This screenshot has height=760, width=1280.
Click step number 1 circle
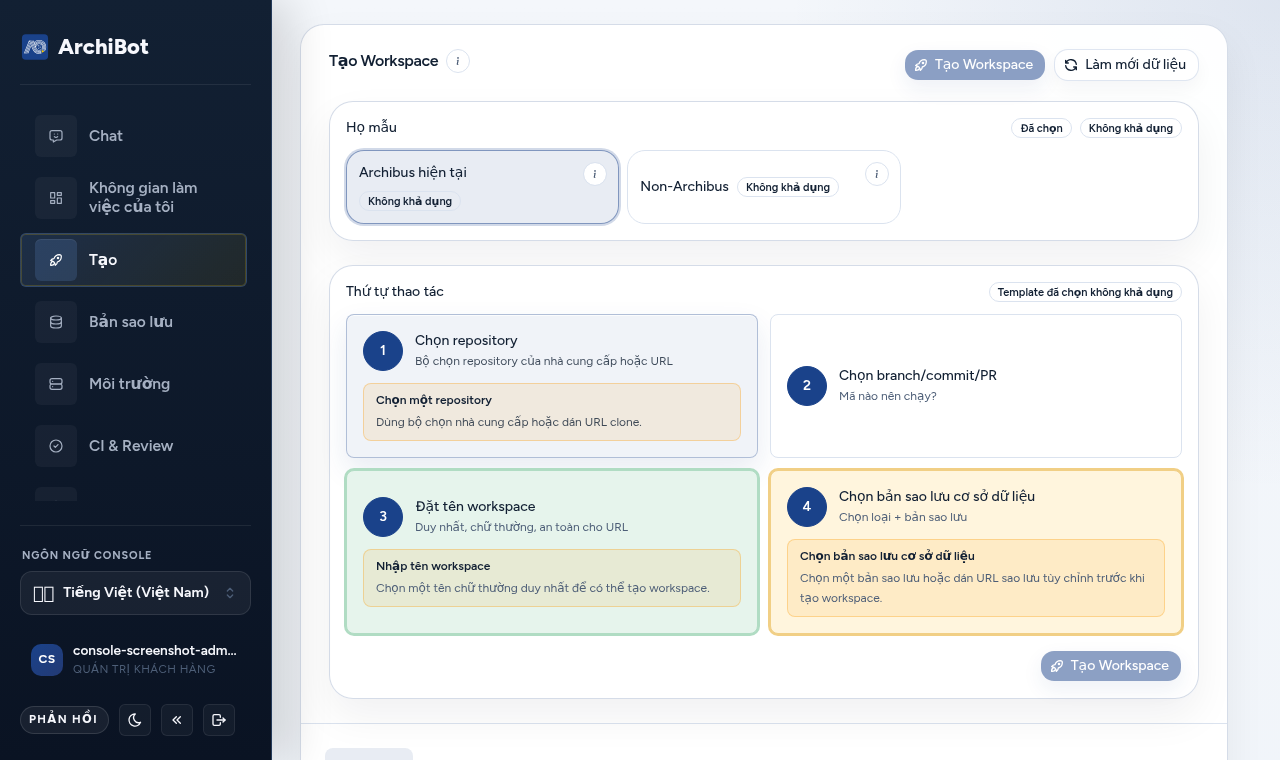[x=383, y=351]
